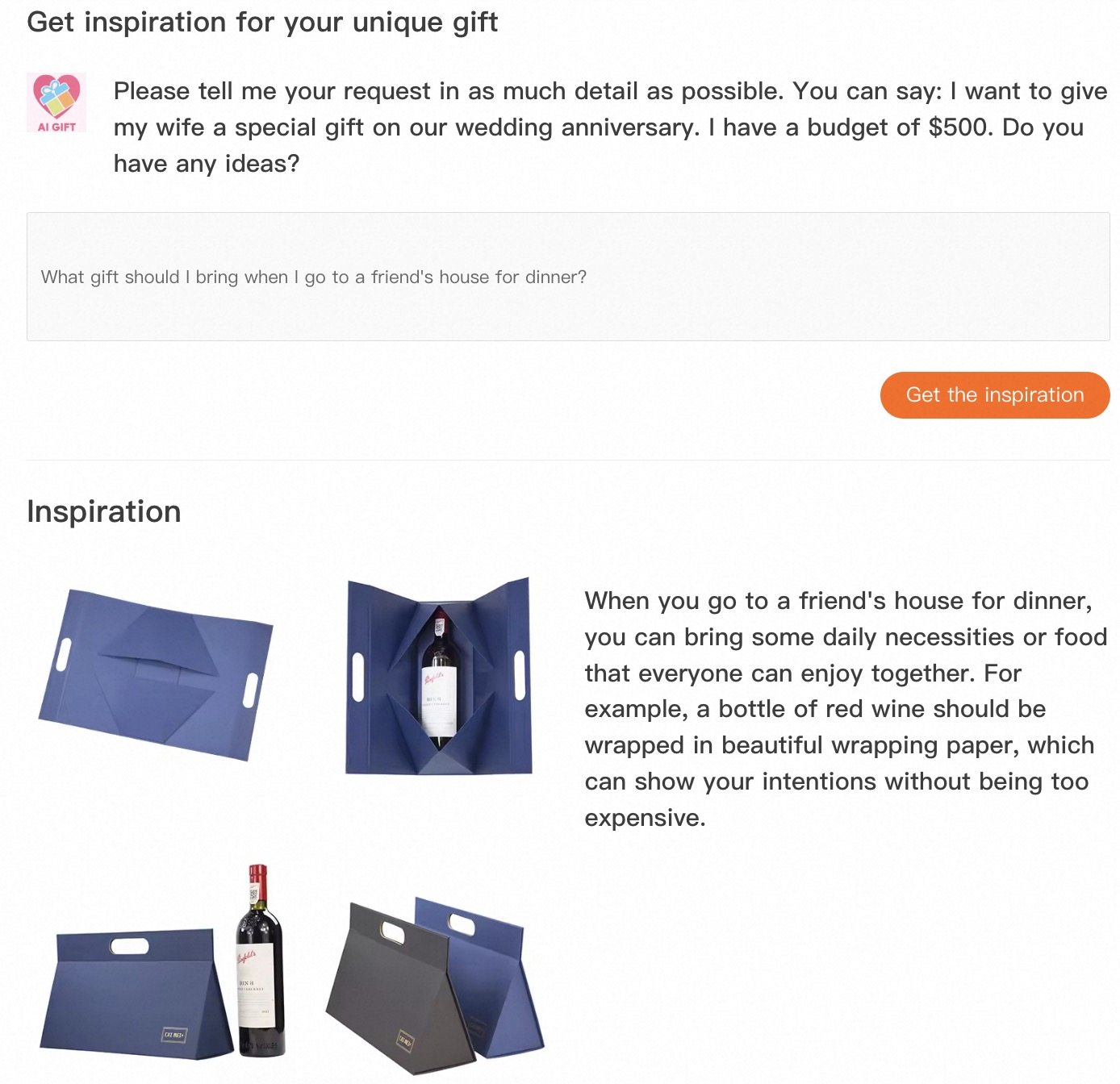This screenshot has height=1084, width=1120.
Task: Click the gold logo on the blue bag
Action: (174, 1035)
